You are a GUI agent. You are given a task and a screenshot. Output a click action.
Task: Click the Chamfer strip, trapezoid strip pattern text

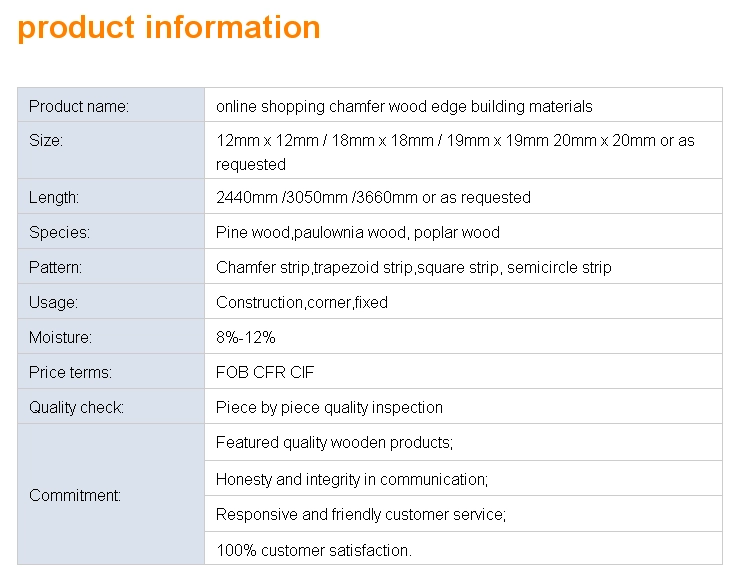[x=414, y=268]
